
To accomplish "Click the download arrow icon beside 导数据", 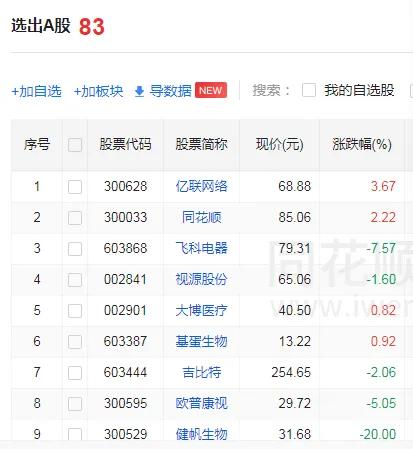I will [x=139, y=91].
